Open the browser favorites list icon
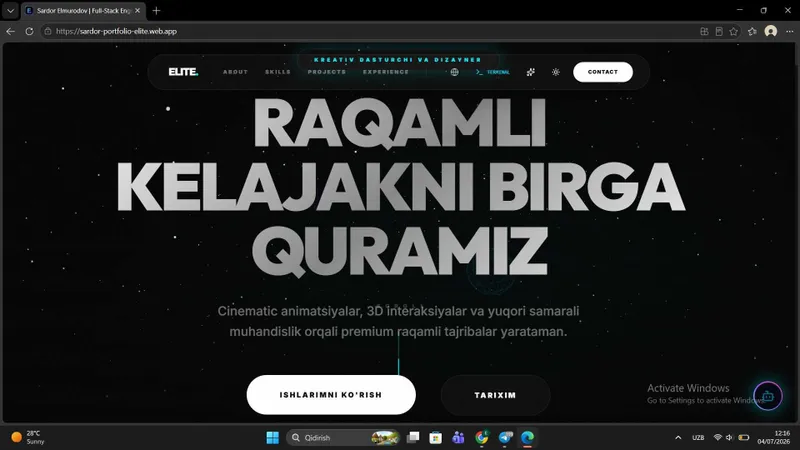 tap(752, 31)
